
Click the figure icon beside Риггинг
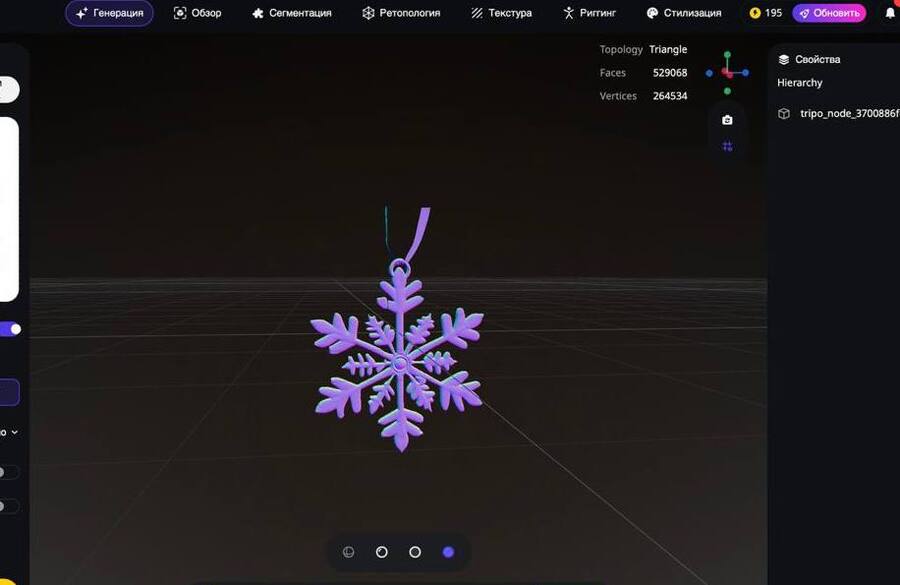(568, 13)
